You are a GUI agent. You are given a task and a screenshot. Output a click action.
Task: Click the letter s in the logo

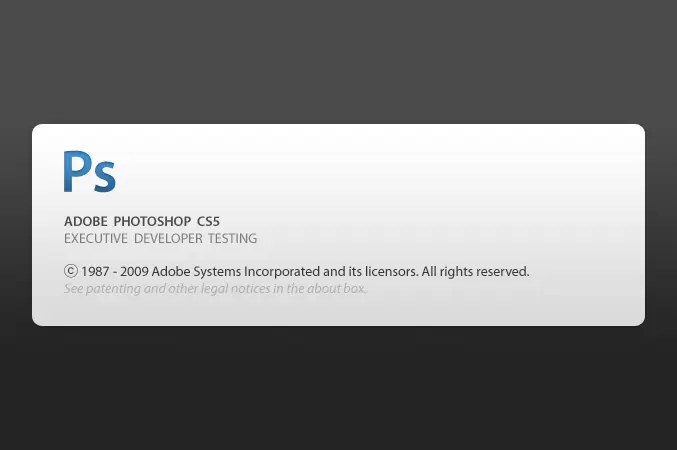tap(105, 177)
